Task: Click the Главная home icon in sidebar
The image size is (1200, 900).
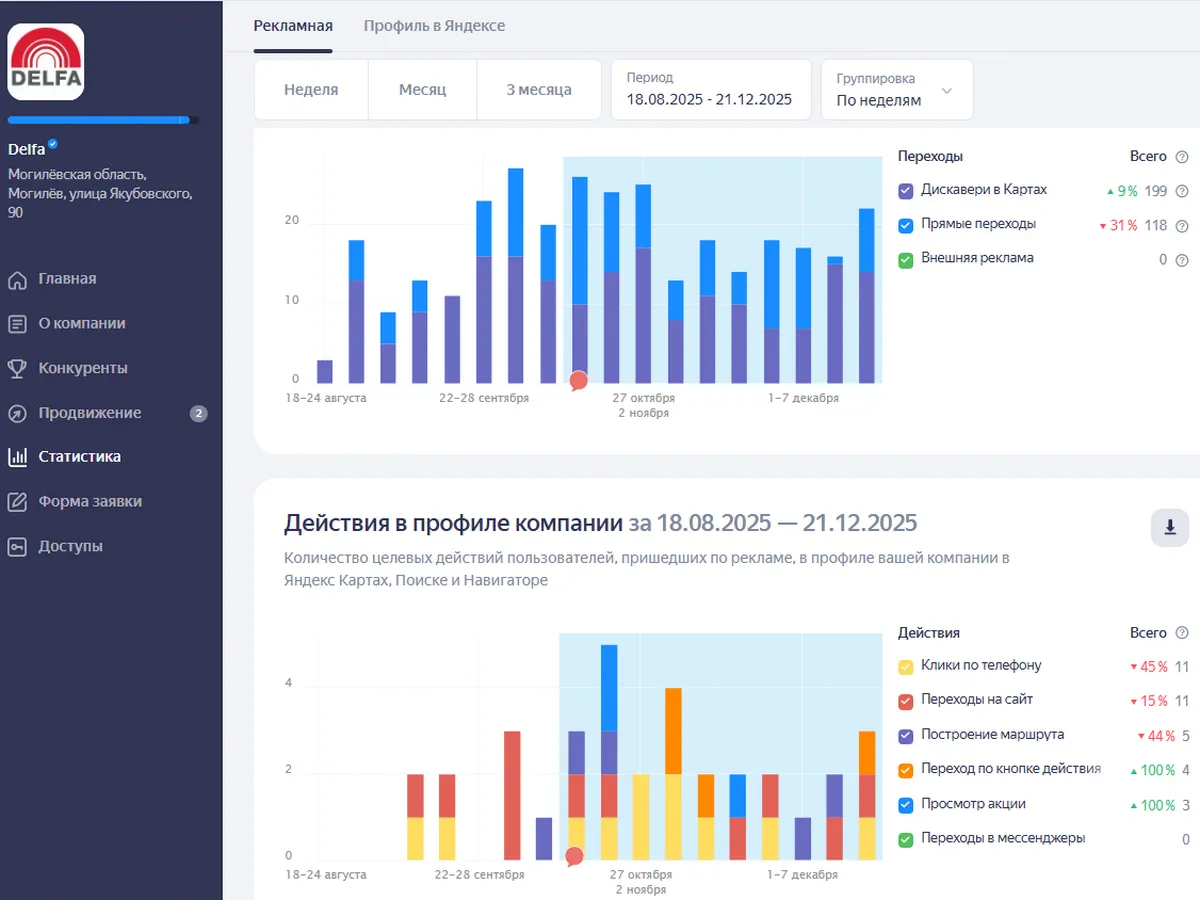Action: [x=17, y=279]
